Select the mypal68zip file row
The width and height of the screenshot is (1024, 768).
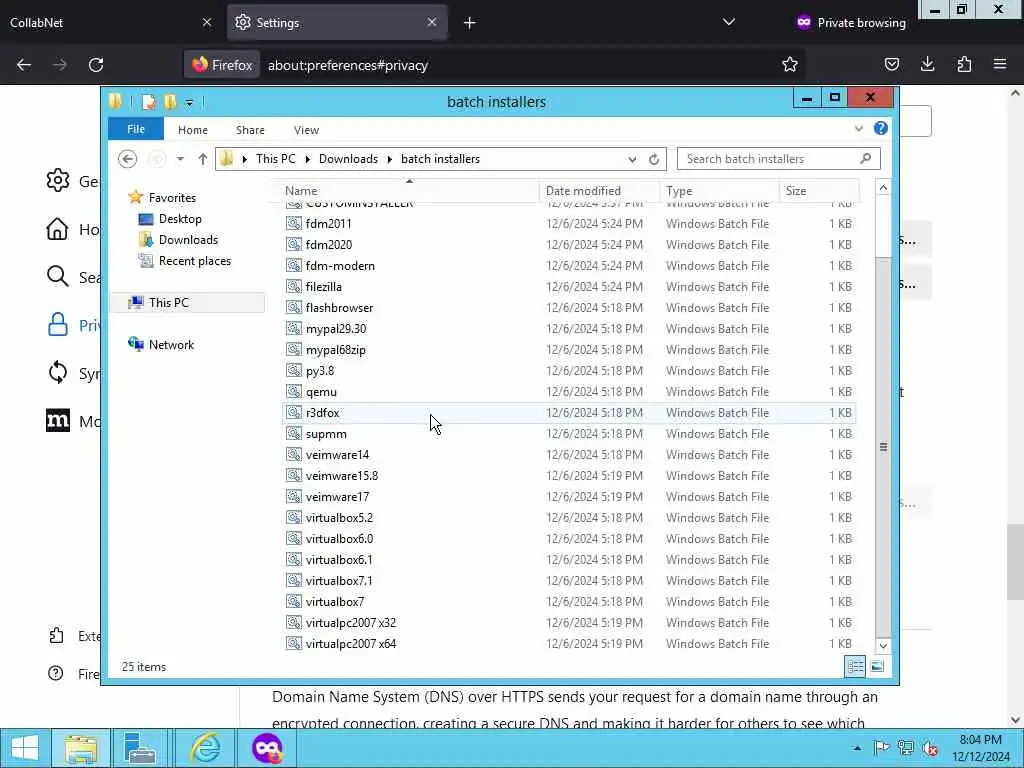tap(569, 349)
